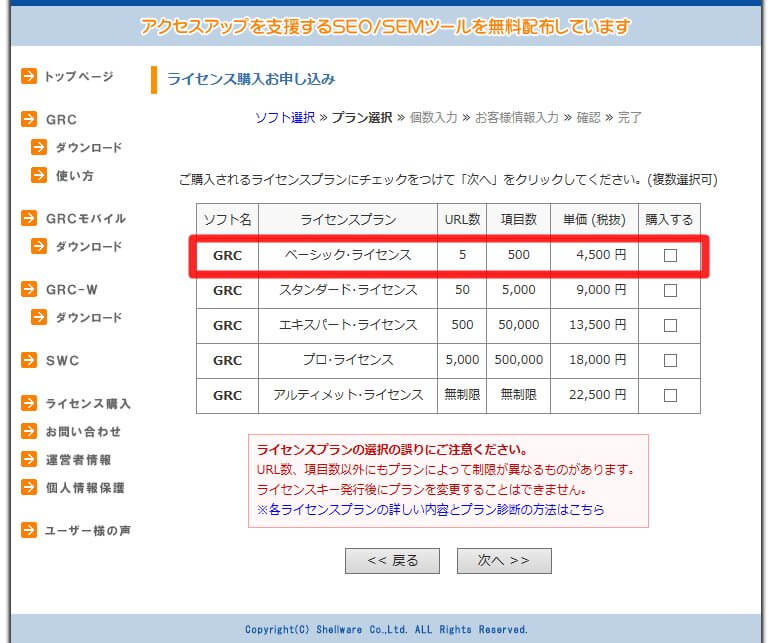Click the arrow icon beside ライセンス購入

(x=29, y=403)
